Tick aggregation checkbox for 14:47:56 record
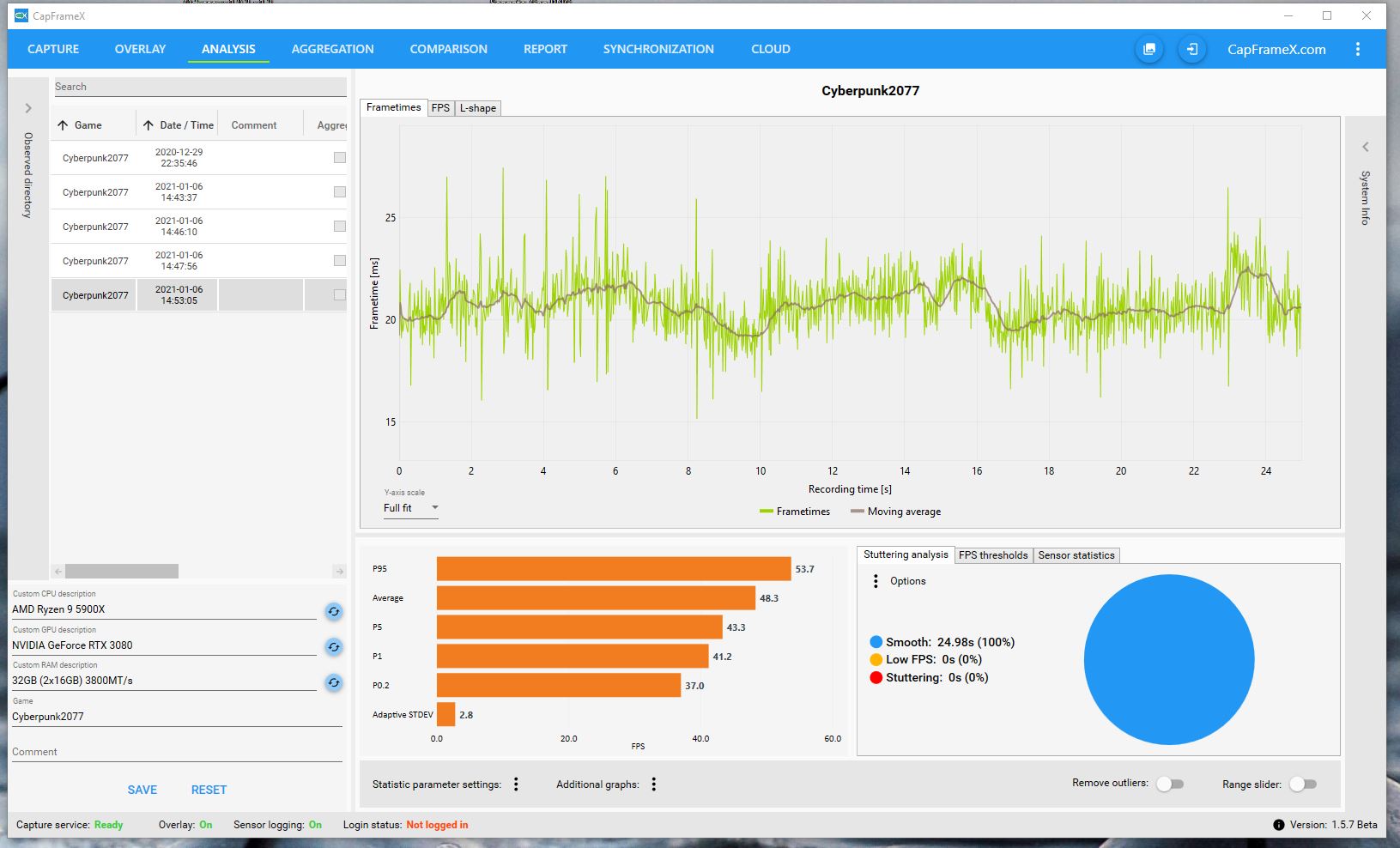Screen dimensions: 1400x848 (340, 260)
